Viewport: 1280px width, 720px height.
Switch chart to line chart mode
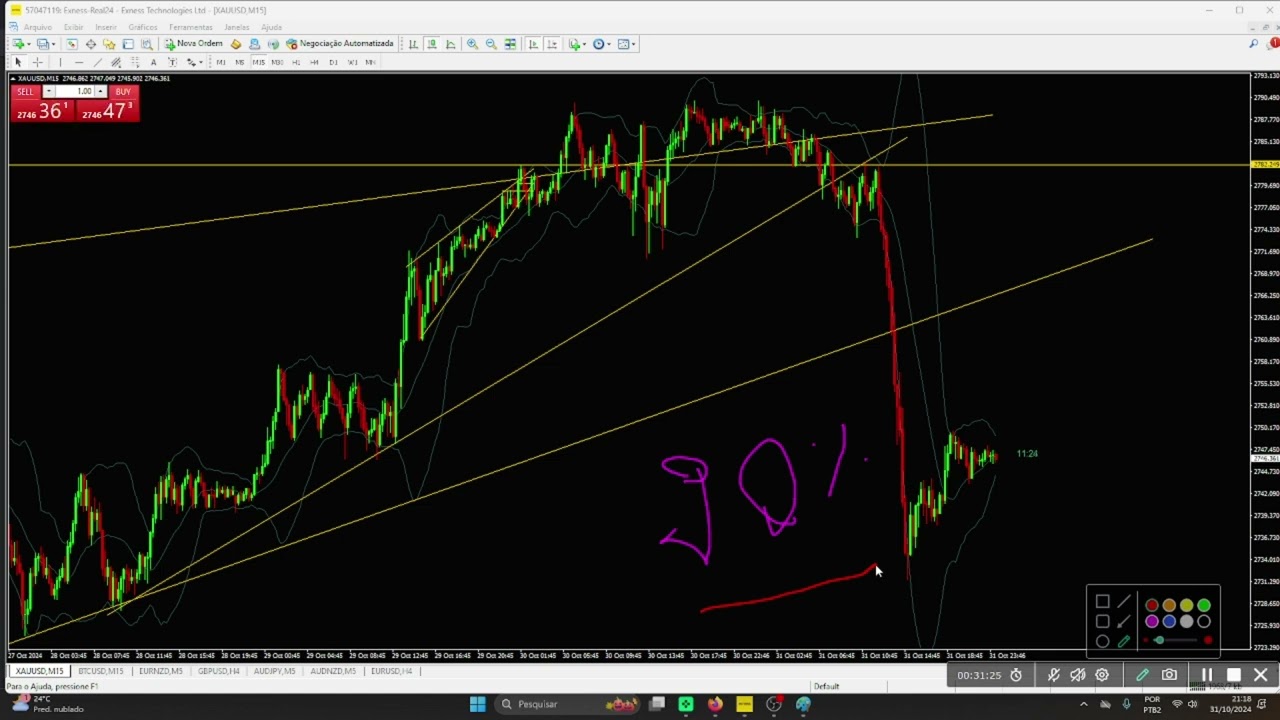[x=451, y=44]
